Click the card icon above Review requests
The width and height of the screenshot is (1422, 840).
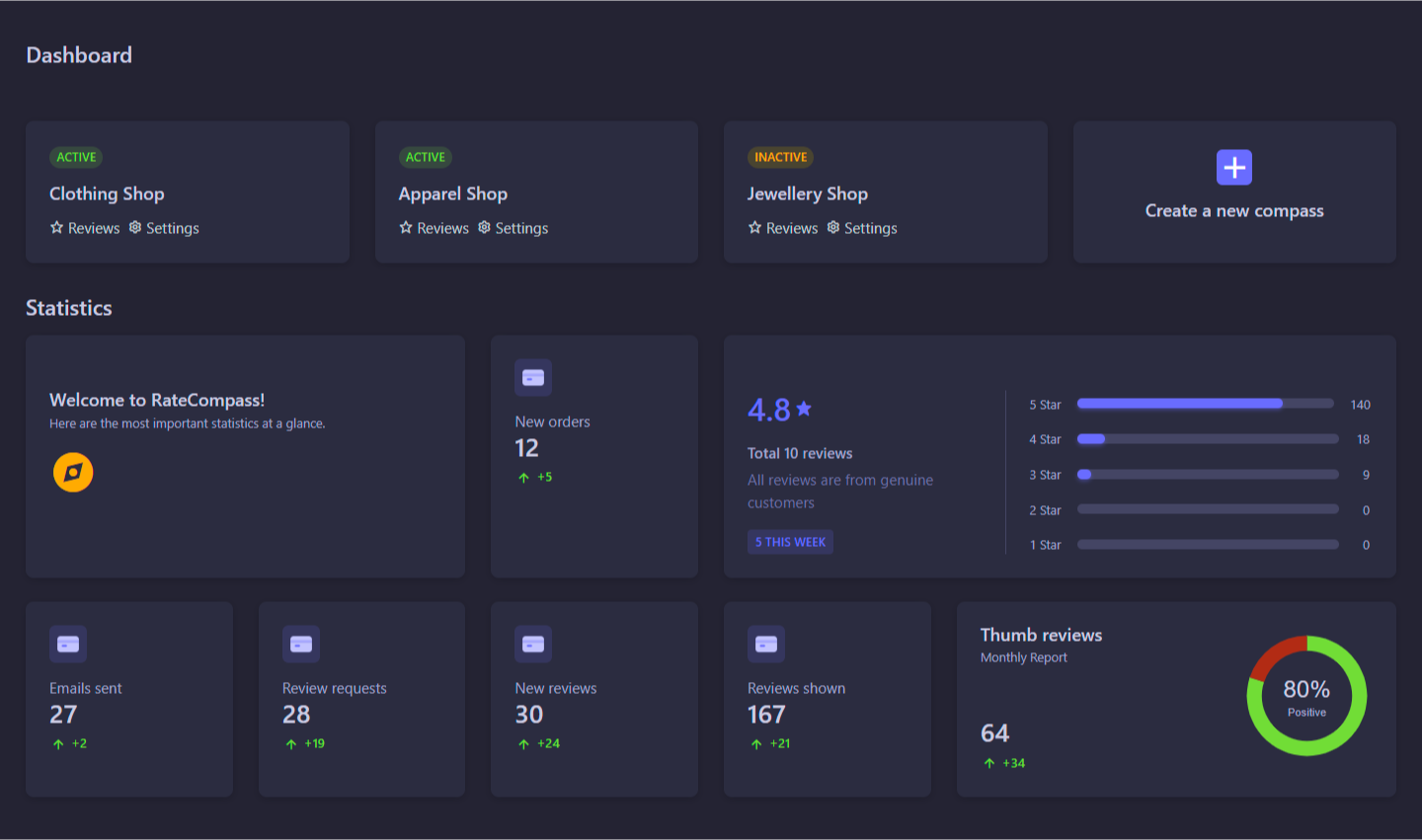(300, 644)
